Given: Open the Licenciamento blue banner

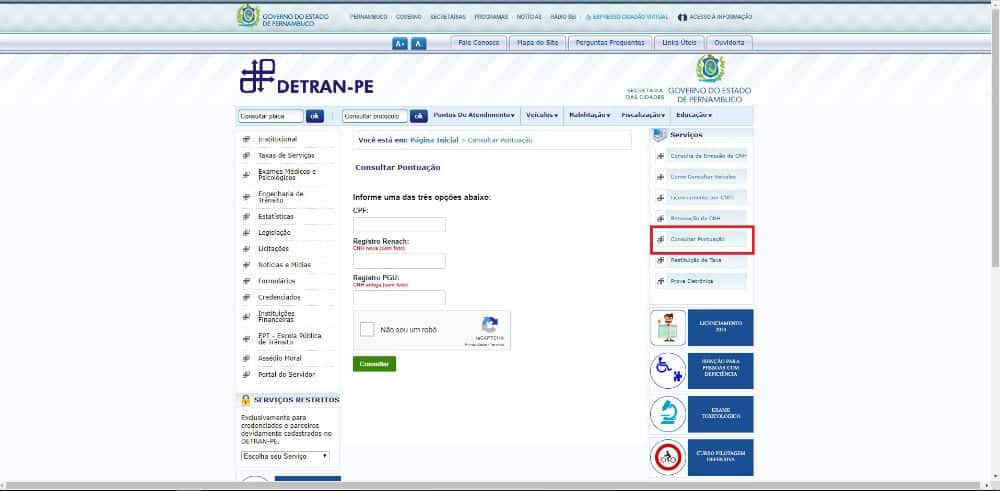Looking at the screenshot, I should tap(720, 328).
